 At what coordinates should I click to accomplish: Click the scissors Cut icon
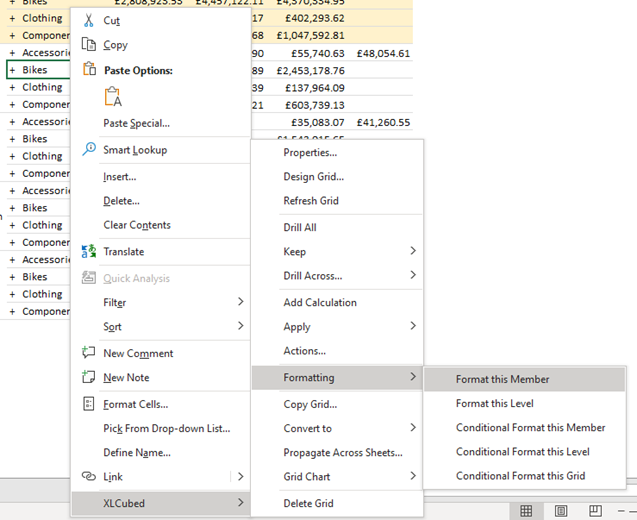pyautogui.click(x=89, y=20)
